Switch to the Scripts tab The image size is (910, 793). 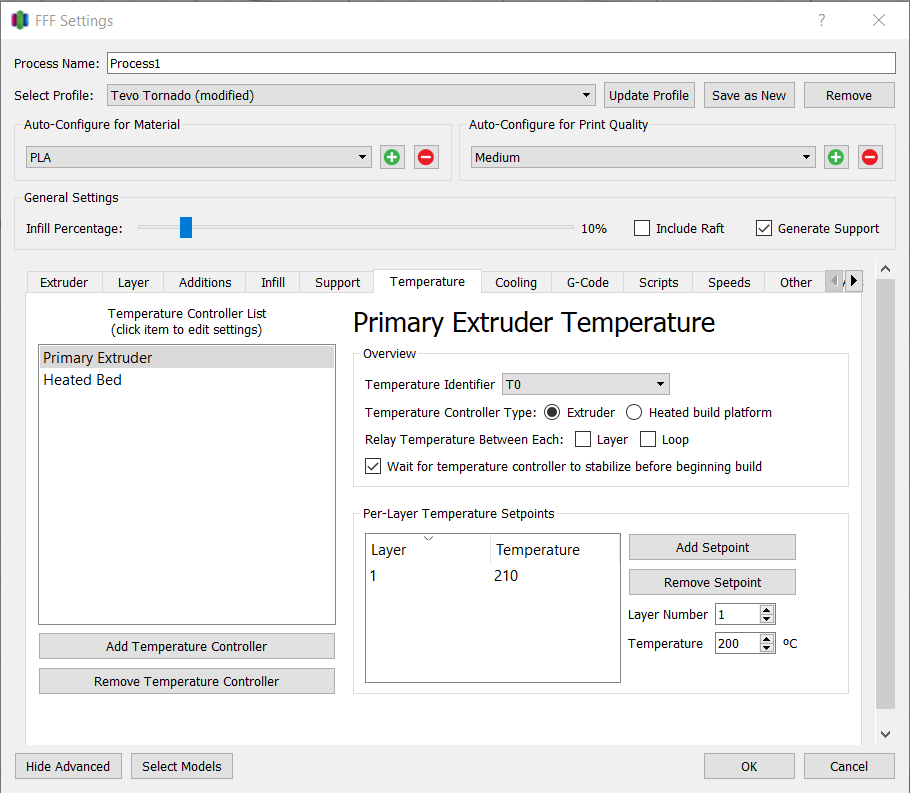658,283
